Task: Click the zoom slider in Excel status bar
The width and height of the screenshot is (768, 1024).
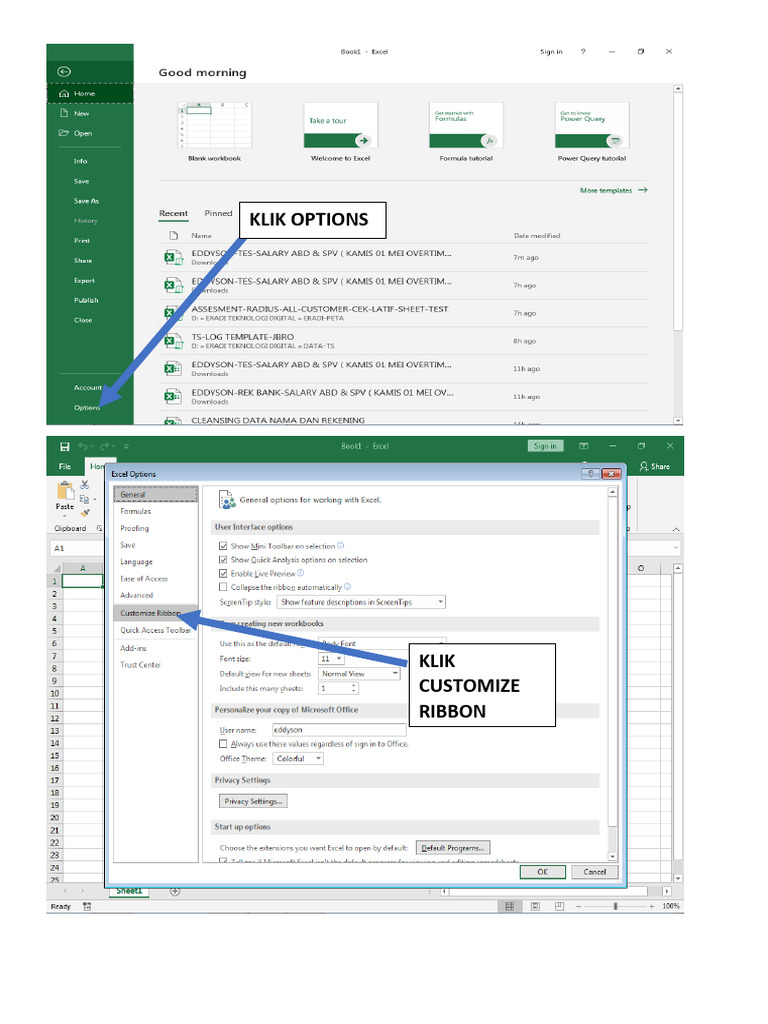Action: tap(615, 906)
